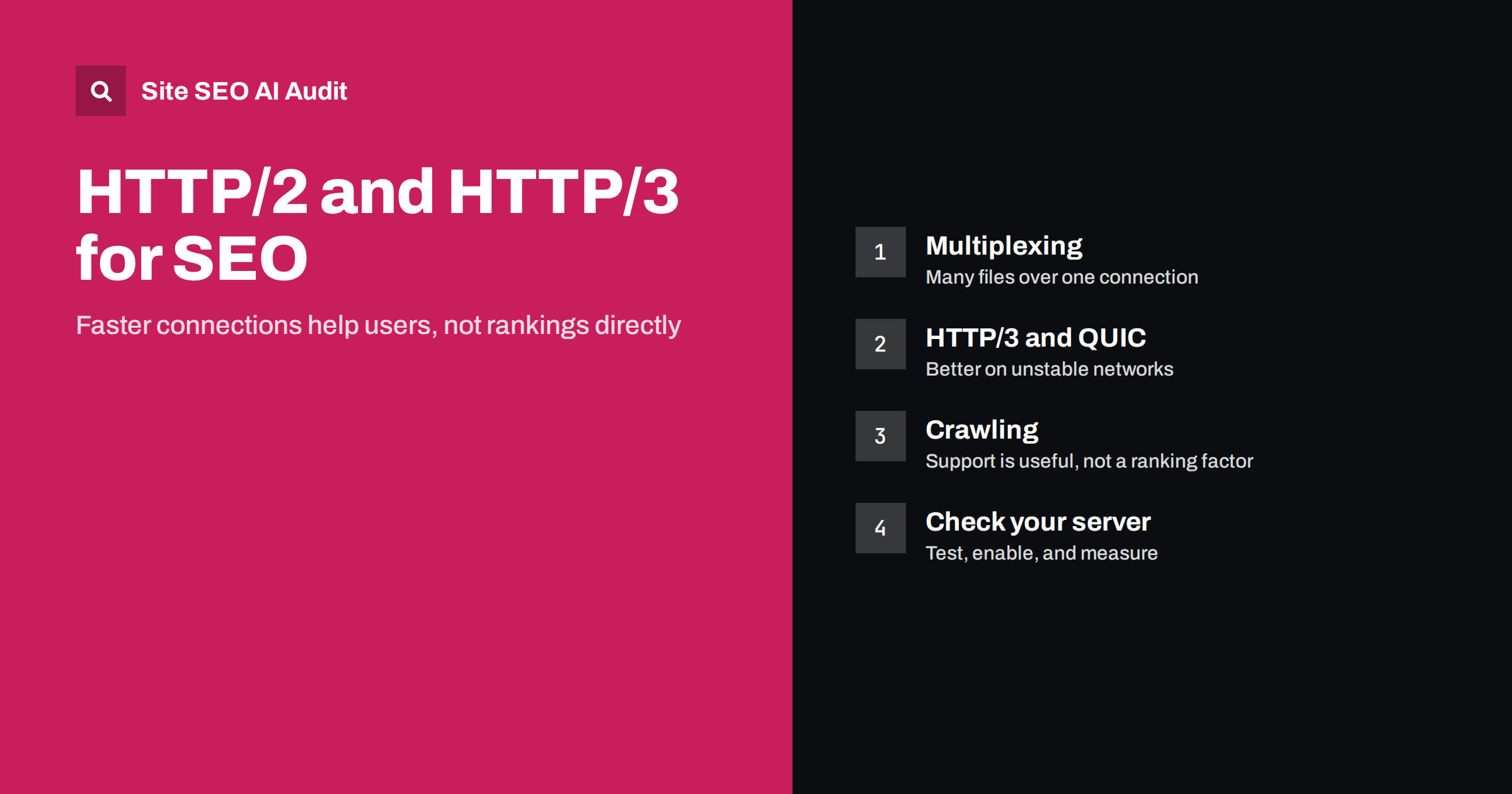Click number badge 4 beside Check your server
Screen dimensions: 1512x794
point(880,528)
